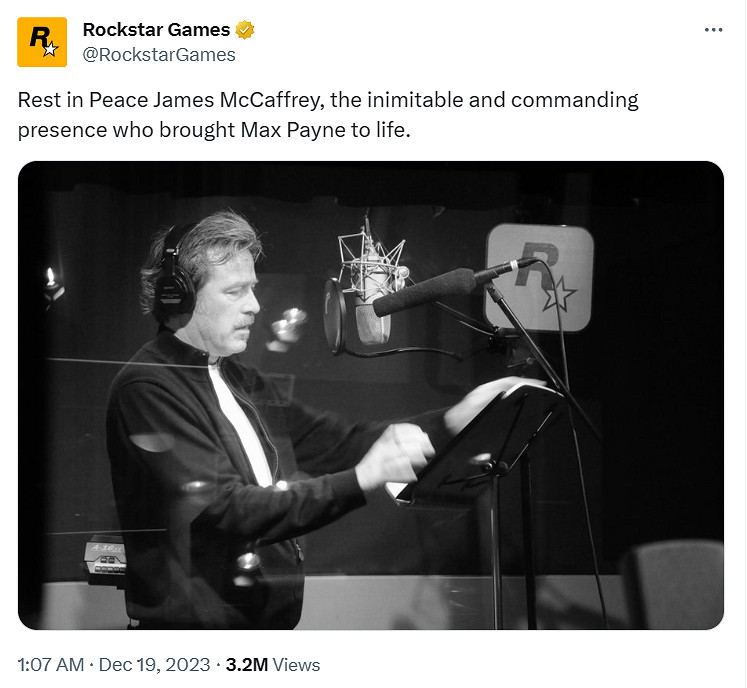
Task: Click the candle light at photo's left
Action: point(51,278)
